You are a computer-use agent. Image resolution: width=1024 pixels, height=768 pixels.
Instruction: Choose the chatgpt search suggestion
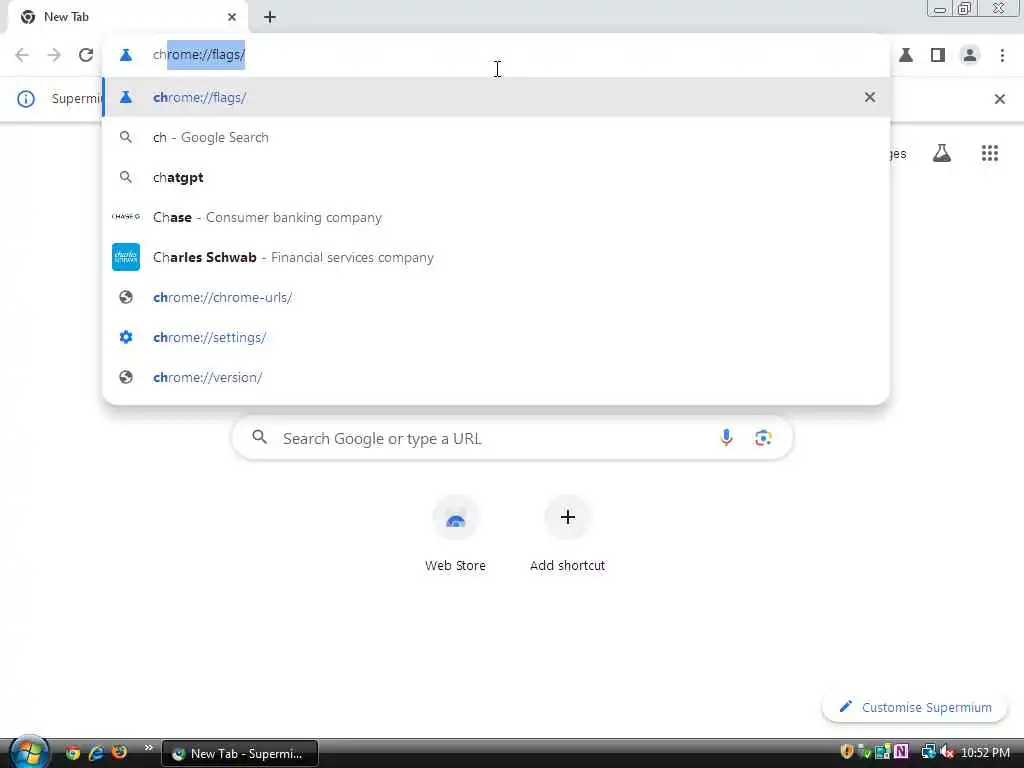click(x=496, y=177)
